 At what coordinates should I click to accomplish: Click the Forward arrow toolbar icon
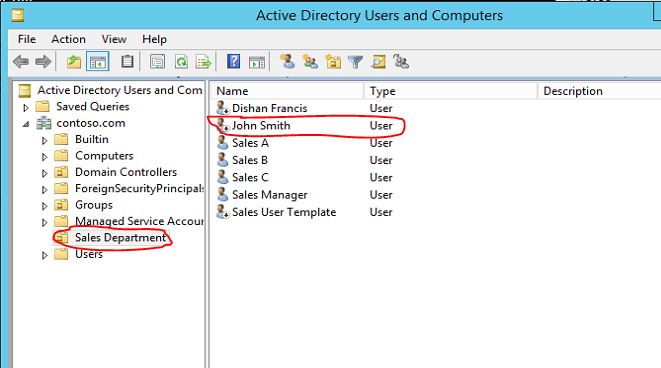coord(43,62)
